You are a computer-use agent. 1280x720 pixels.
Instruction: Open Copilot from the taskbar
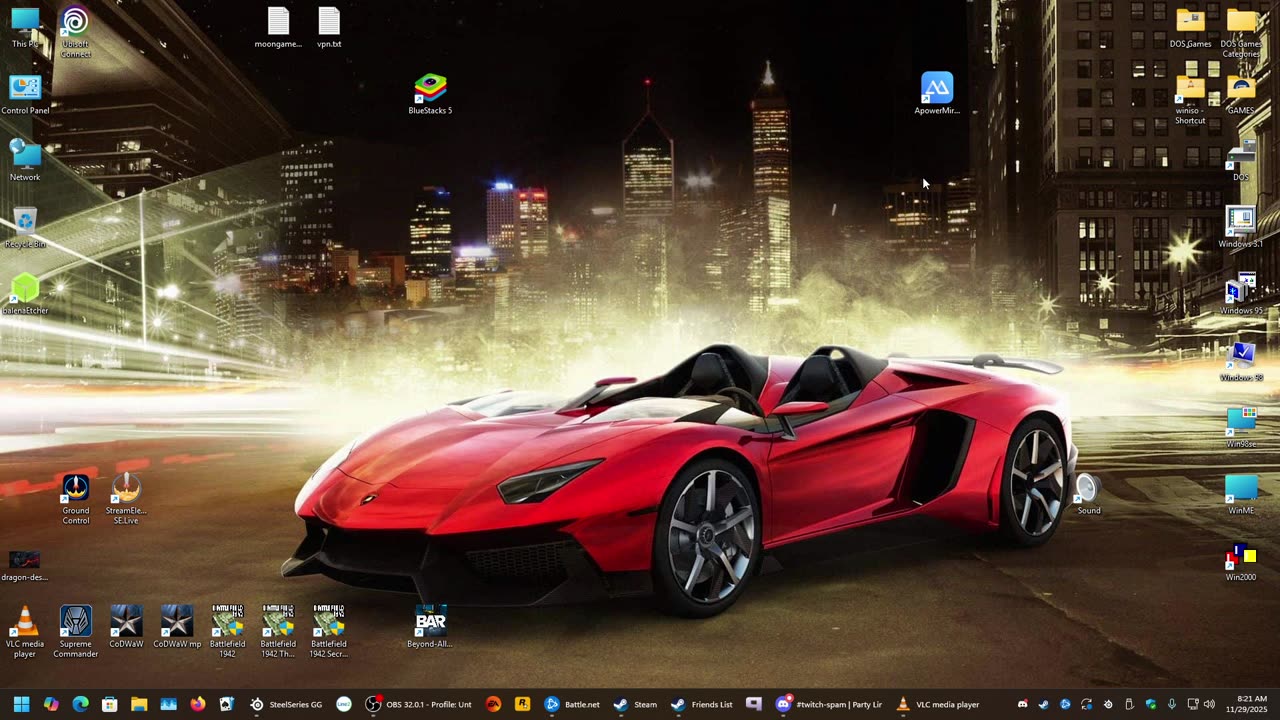(51, 704)
